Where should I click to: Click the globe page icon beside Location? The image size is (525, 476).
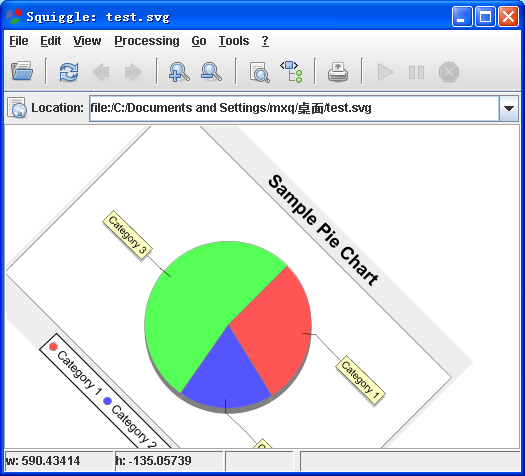coord(17,108)
